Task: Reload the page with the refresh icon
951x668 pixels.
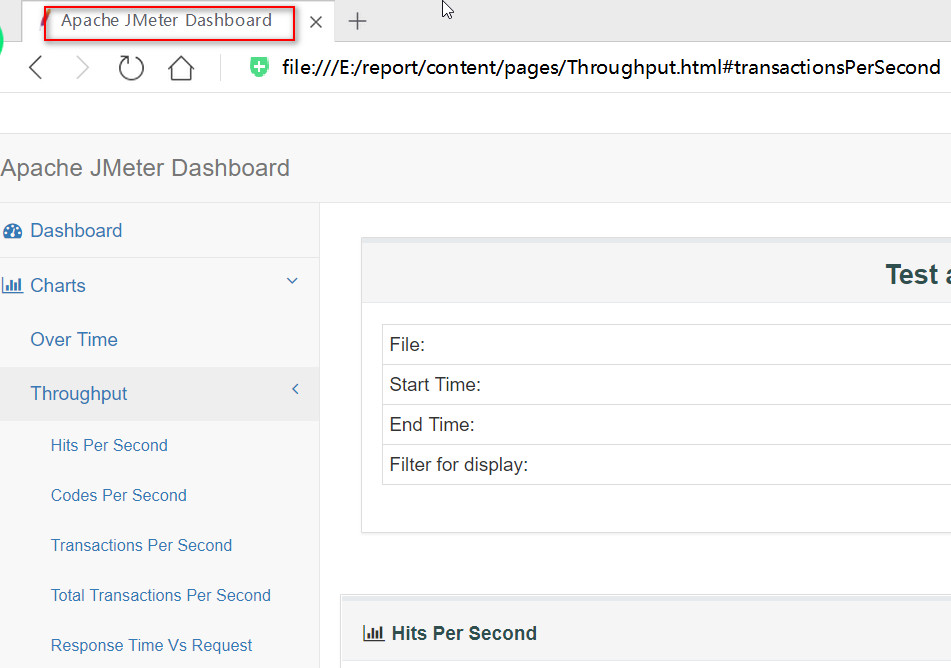Action: pos(131,67)
